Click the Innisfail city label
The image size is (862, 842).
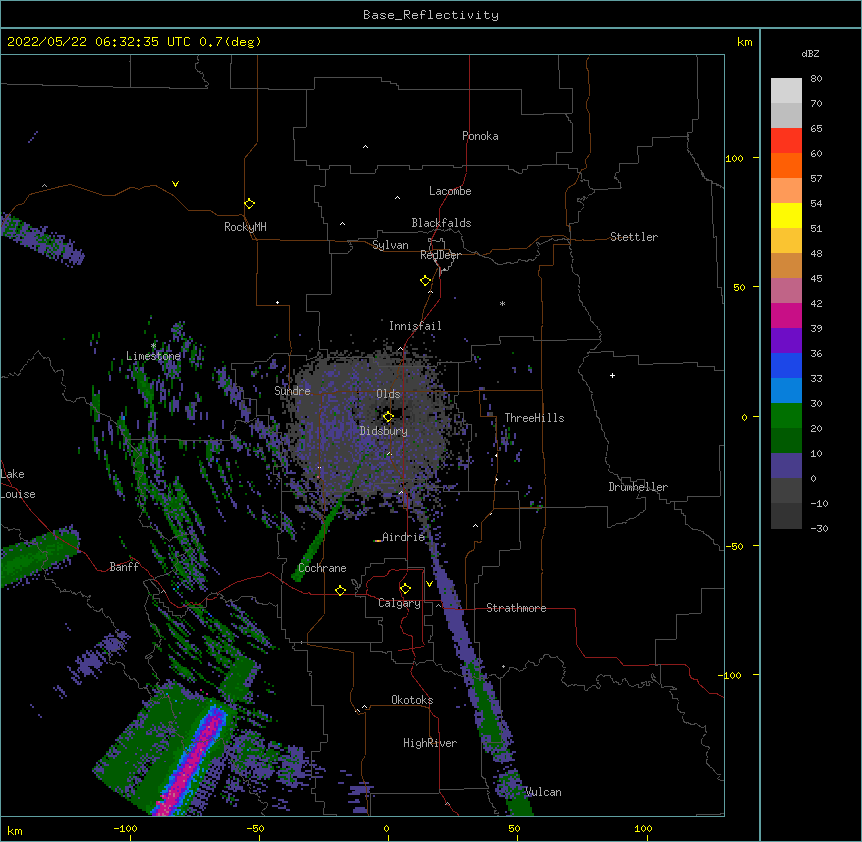pos(415,326)
